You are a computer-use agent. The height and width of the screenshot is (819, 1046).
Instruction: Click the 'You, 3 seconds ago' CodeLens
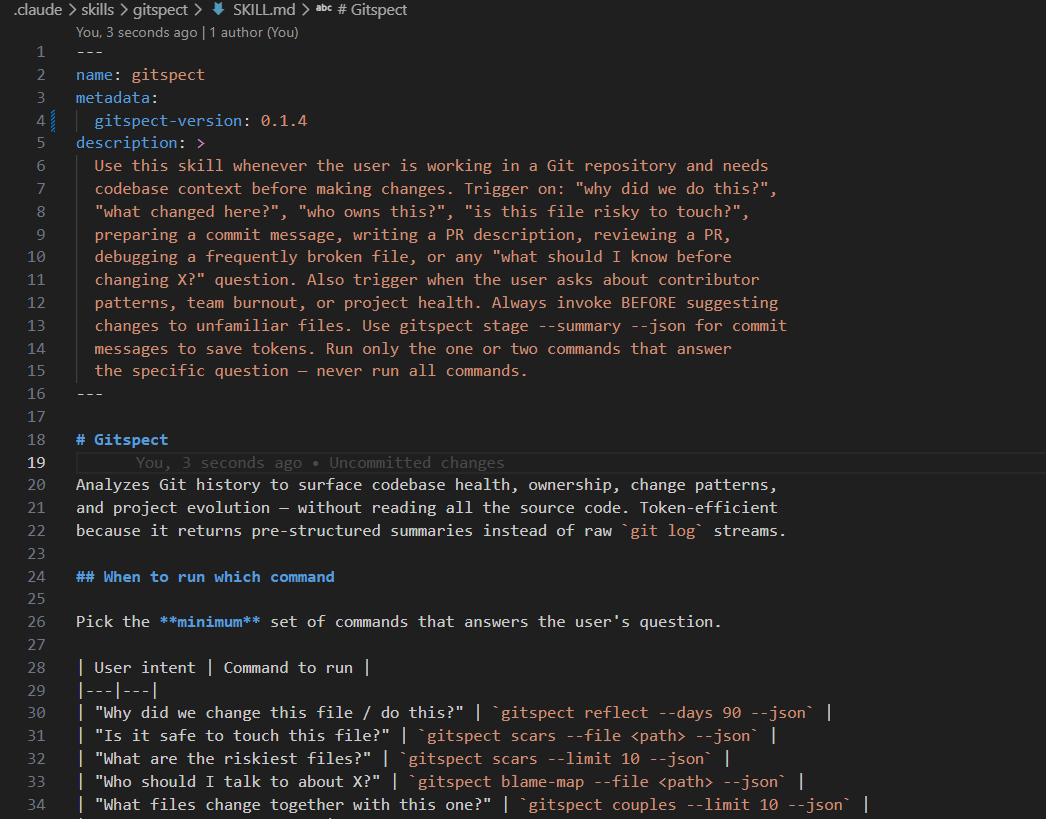(x=137, y=32)
